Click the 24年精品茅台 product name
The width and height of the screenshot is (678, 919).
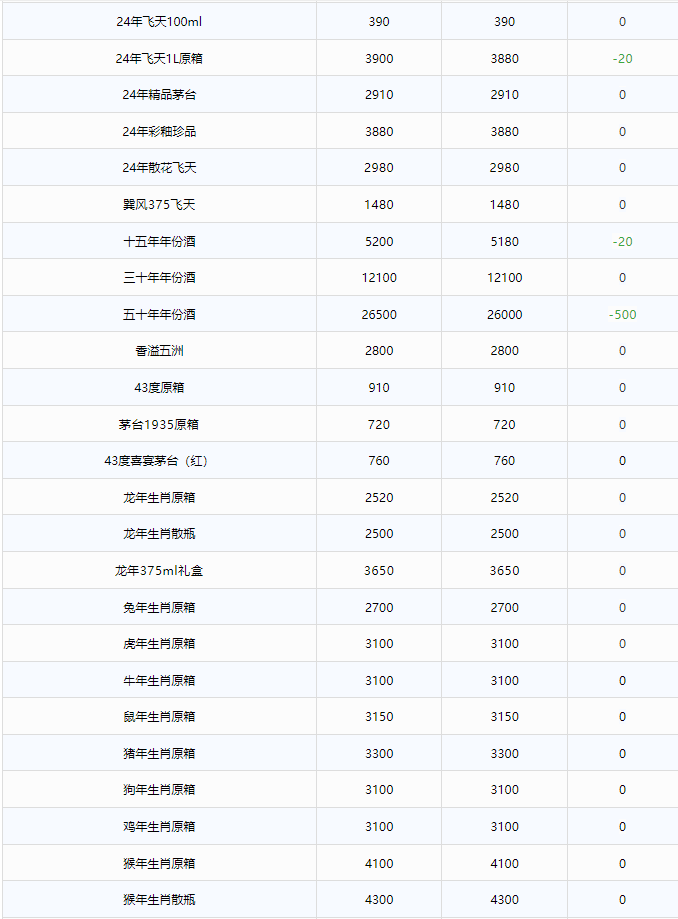(159, 95)
